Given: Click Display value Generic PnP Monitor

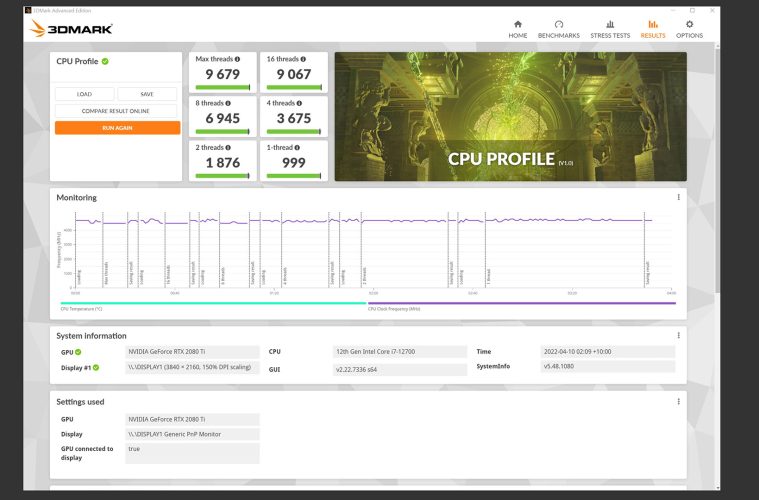Looking at the screenshot, I should [193, 434].
